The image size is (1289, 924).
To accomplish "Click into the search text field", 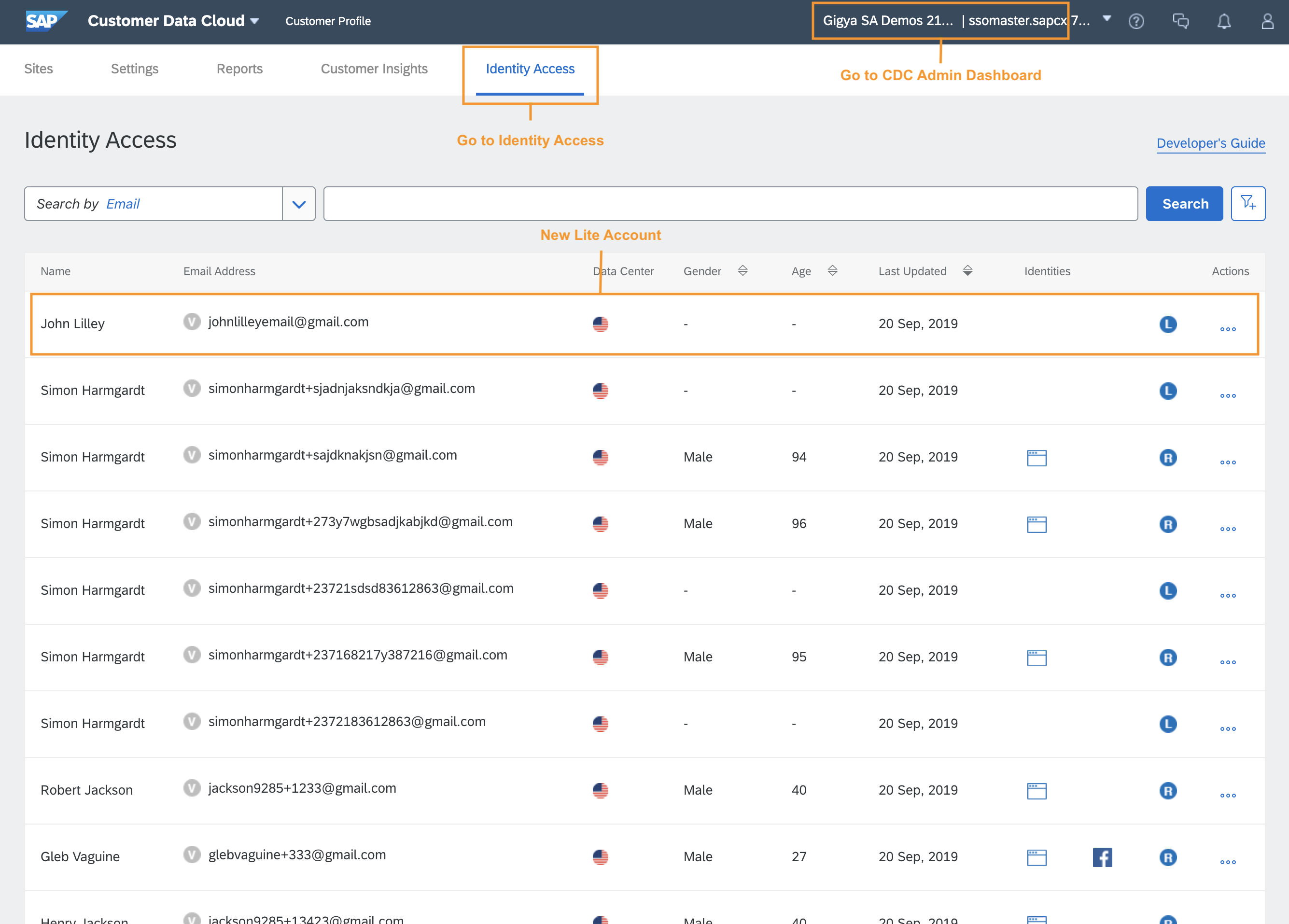I will pos(730,204).
